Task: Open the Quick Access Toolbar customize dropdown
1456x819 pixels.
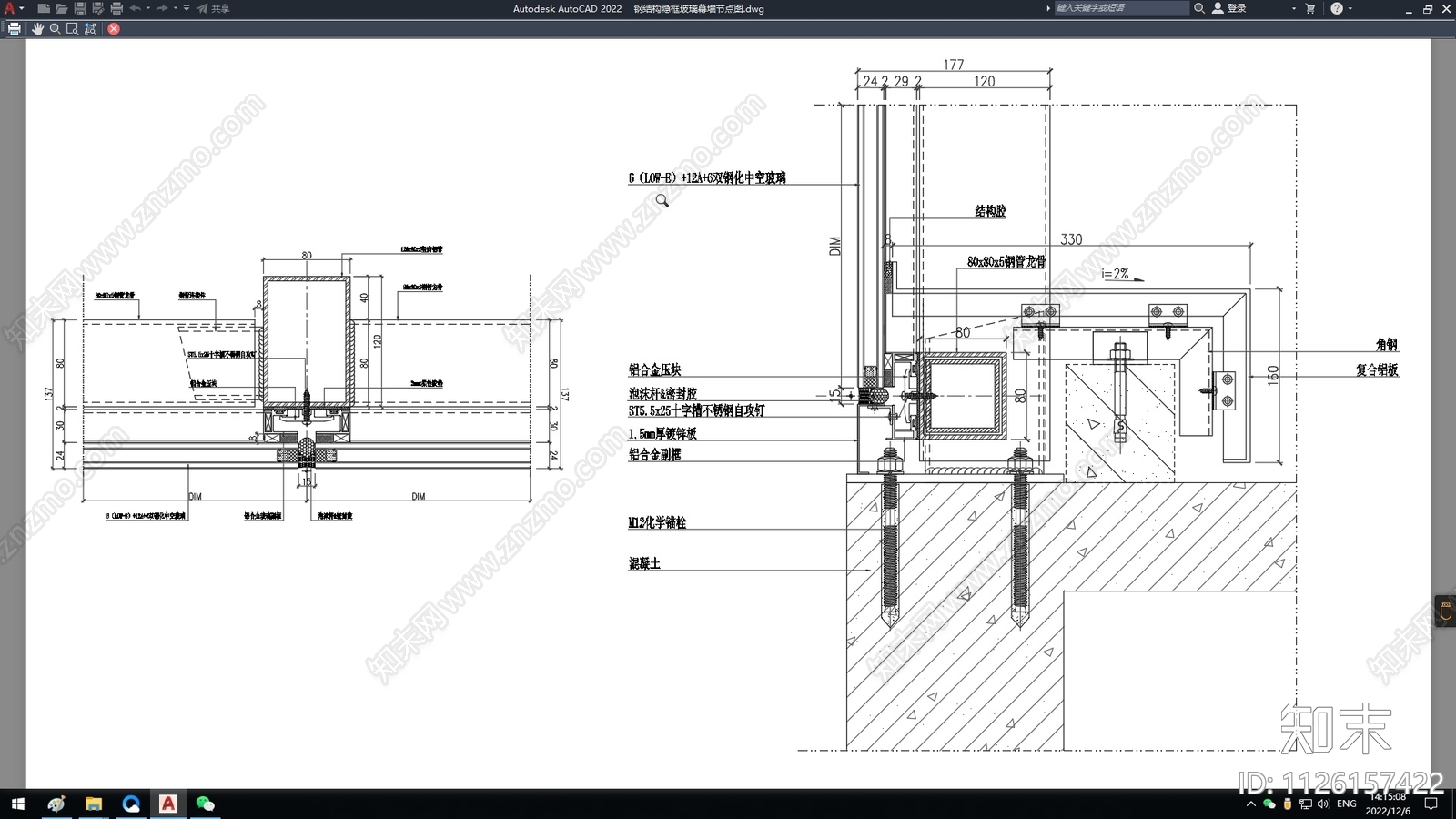Action: click(187, 8)
